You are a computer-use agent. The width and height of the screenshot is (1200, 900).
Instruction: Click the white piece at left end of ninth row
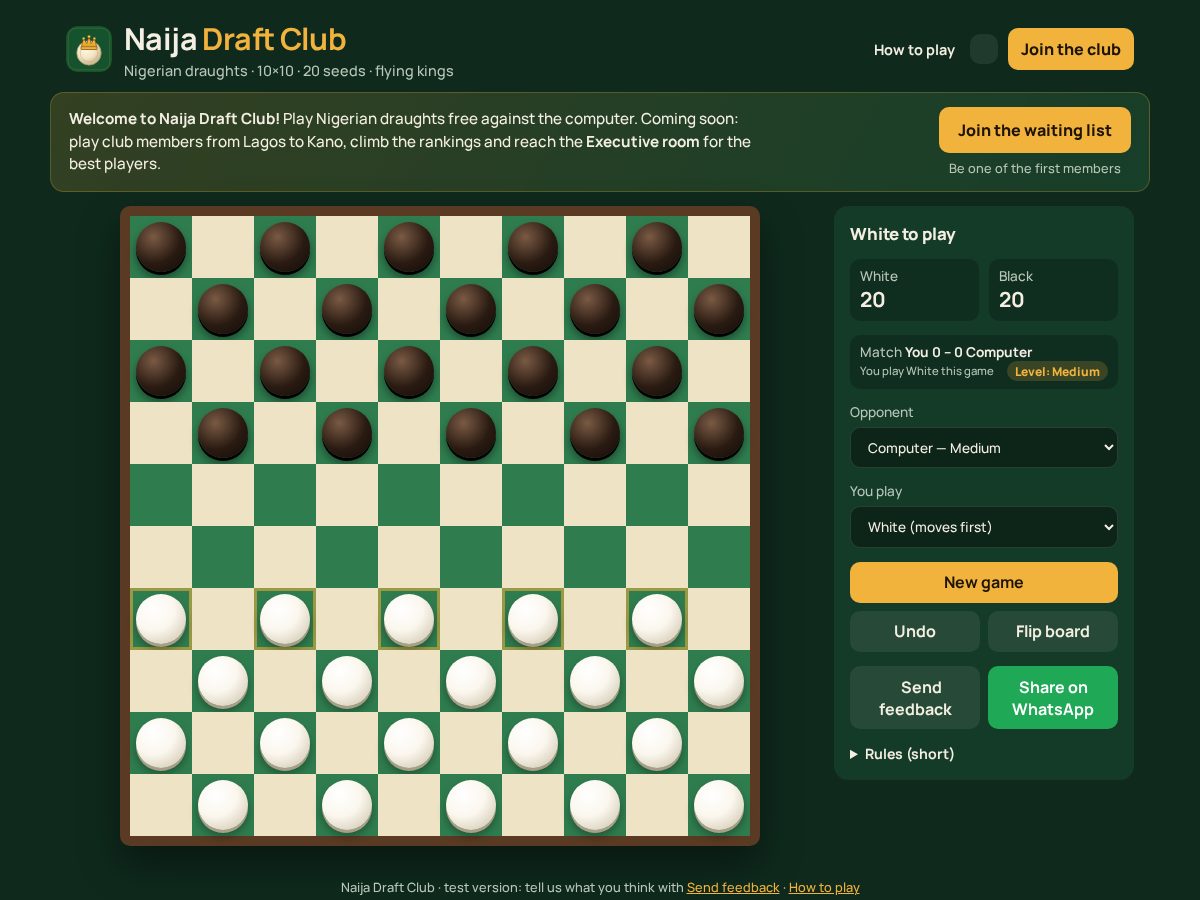pos(161,743)
